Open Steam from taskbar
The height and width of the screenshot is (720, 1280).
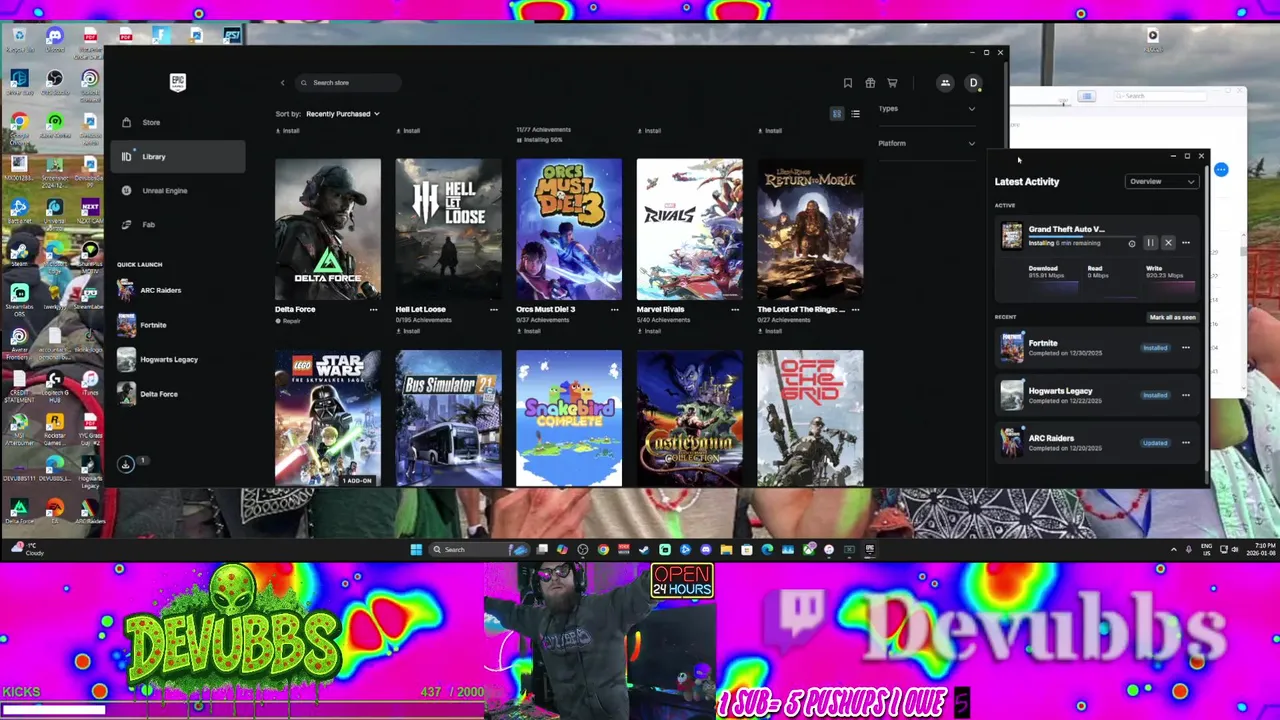click(x=644, y=549)
